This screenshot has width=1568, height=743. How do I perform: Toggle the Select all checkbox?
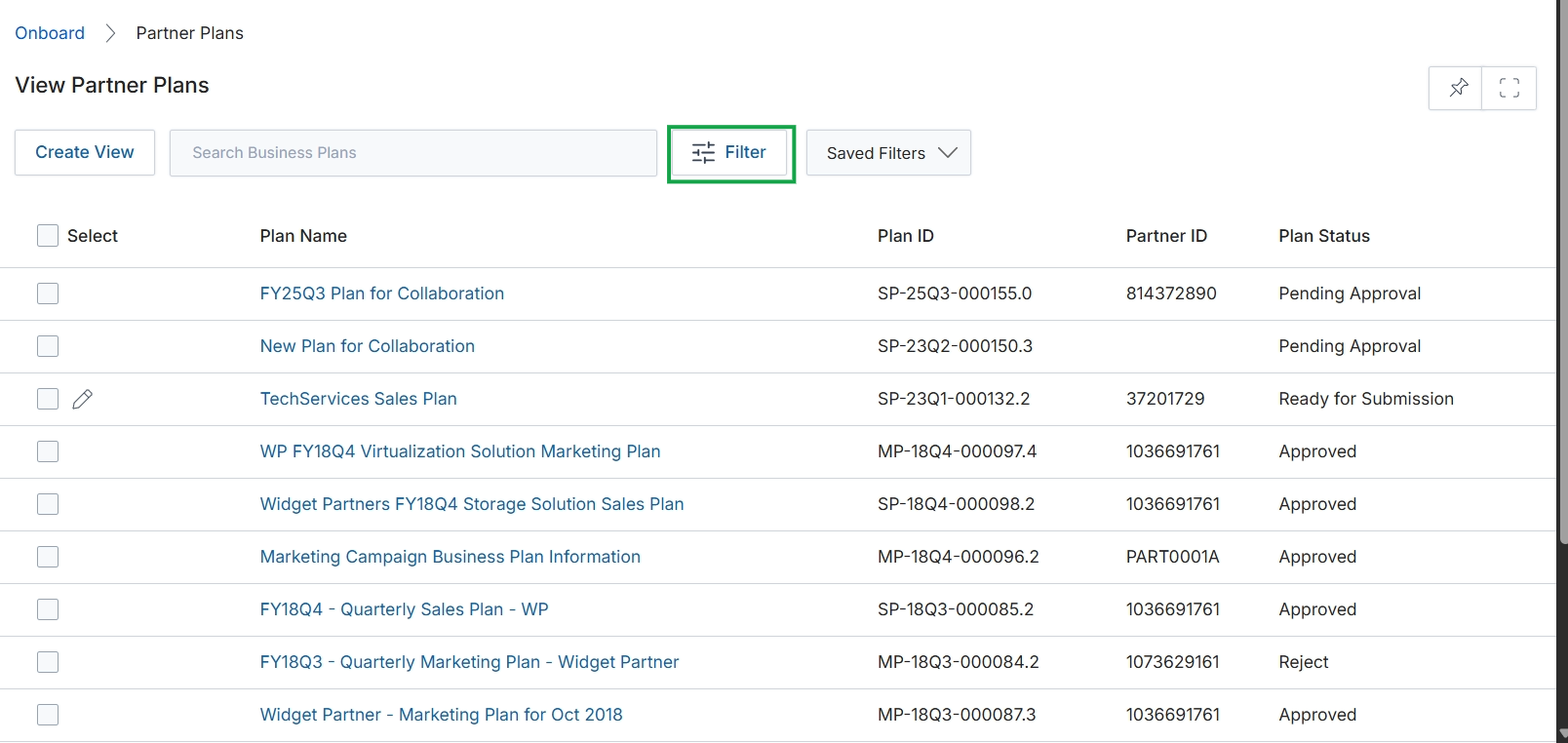[48, 235]
